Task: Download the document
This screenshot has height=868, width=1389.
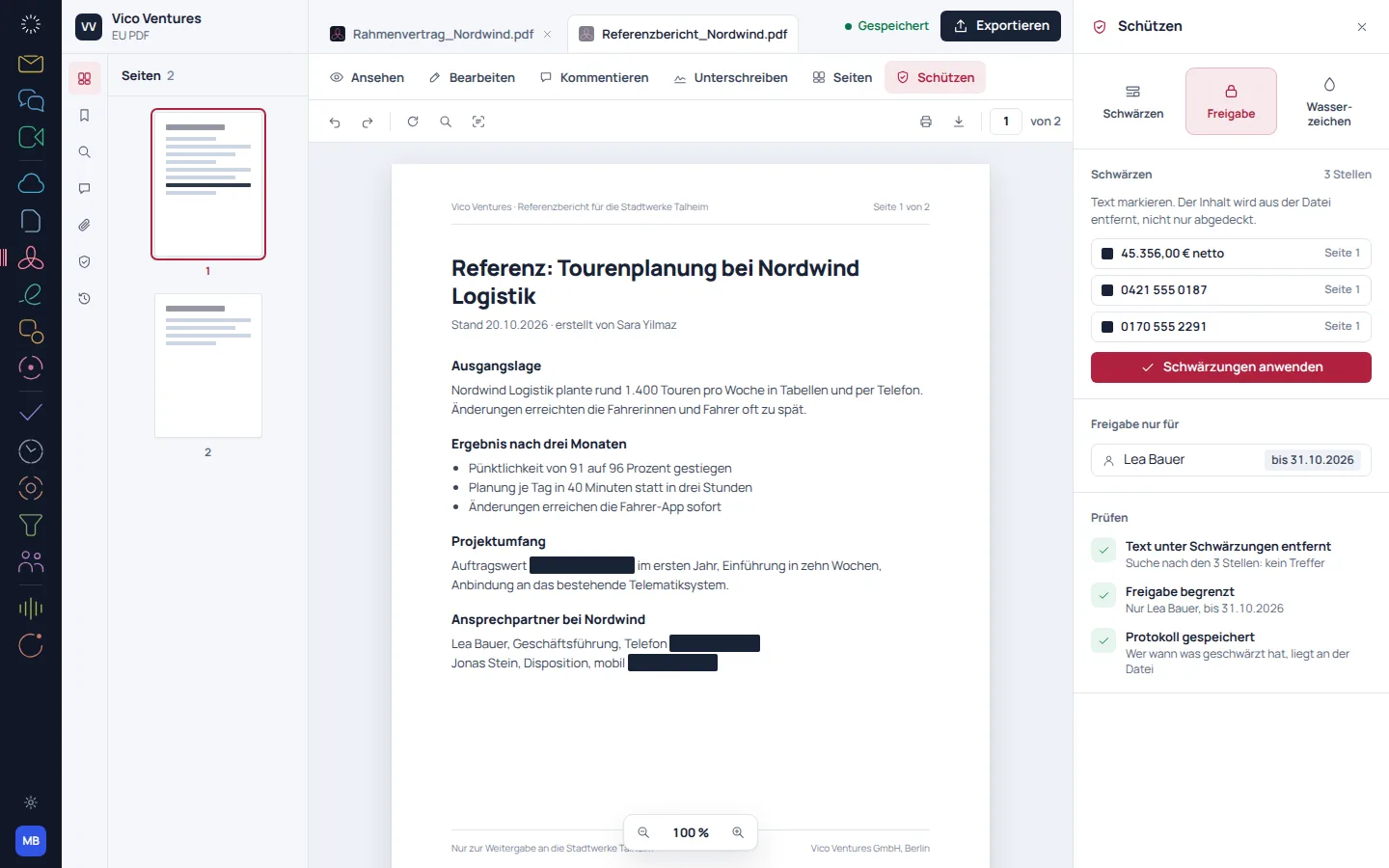Action: (959, 122)
